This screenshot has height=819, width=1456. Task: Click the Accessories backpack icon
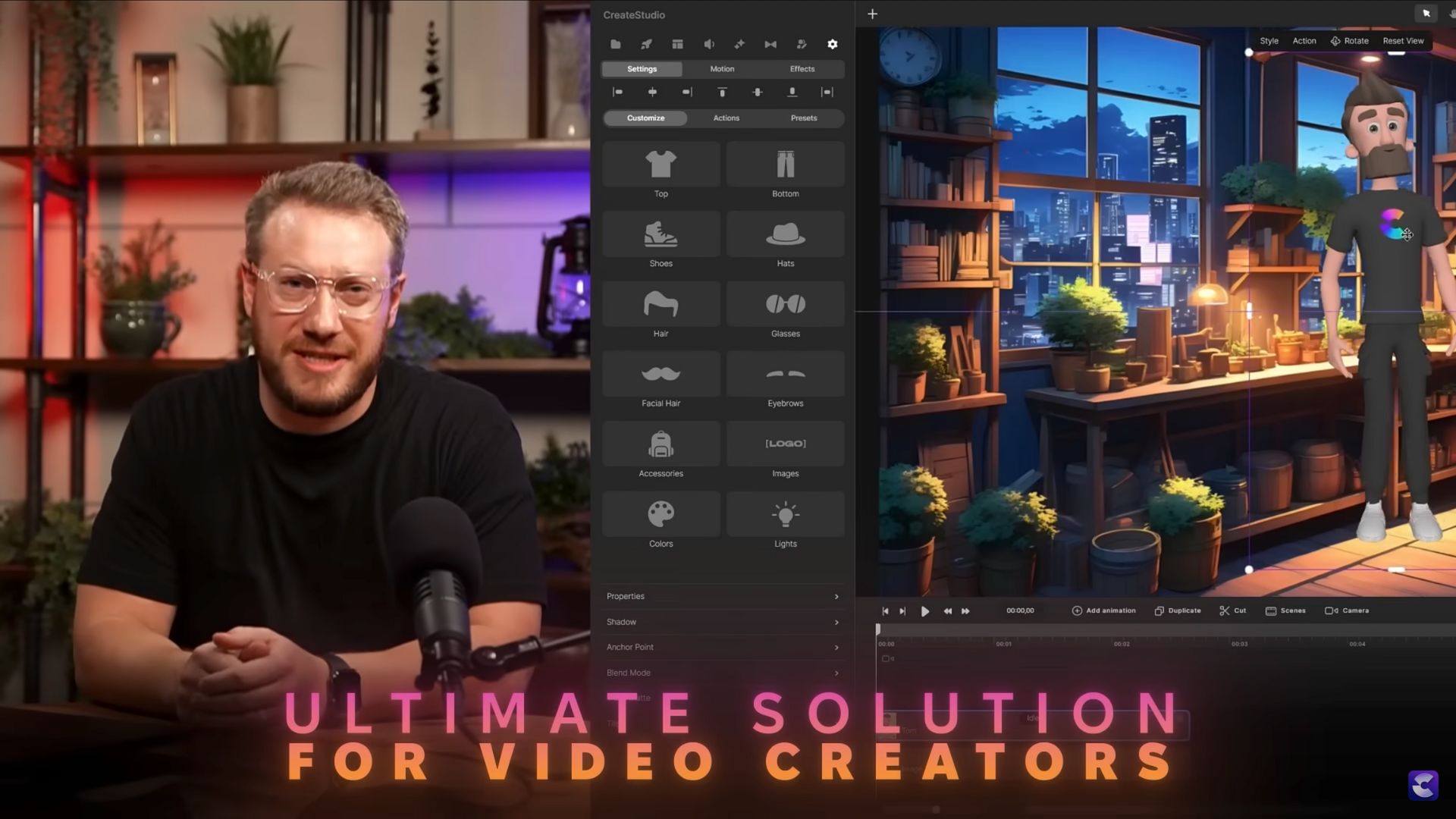[661, 445]
